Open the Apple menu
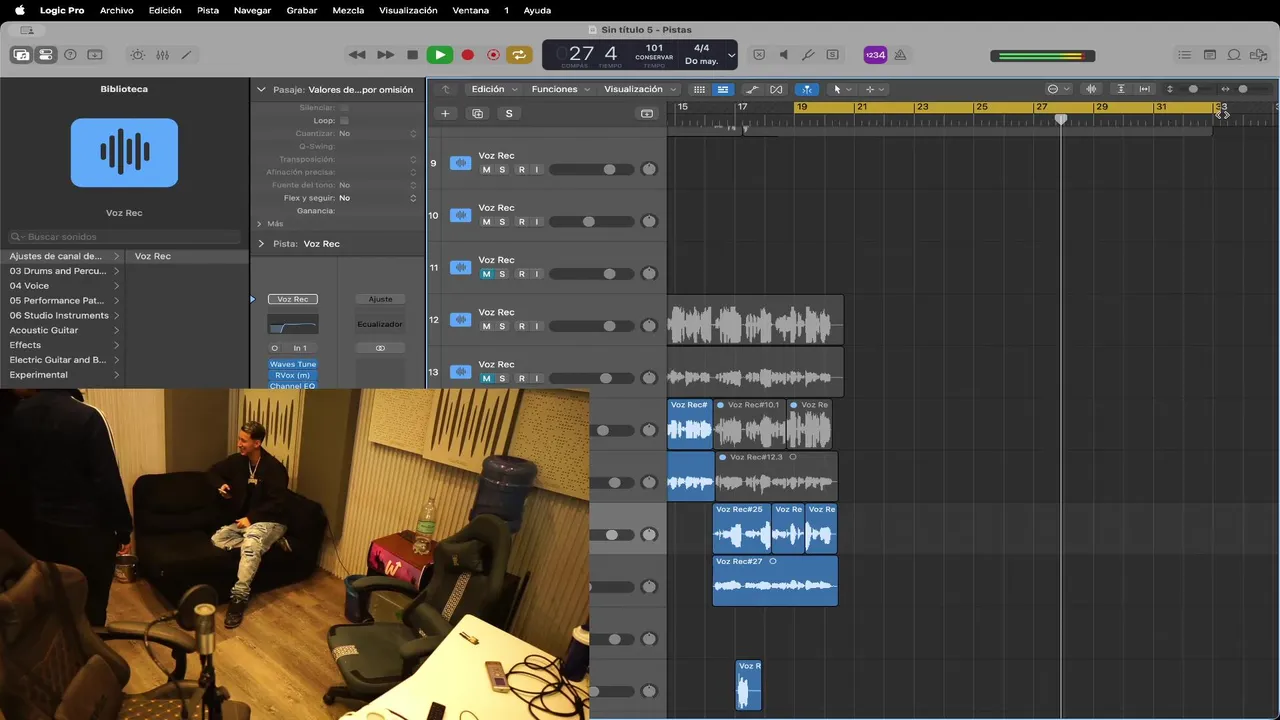 19,10
